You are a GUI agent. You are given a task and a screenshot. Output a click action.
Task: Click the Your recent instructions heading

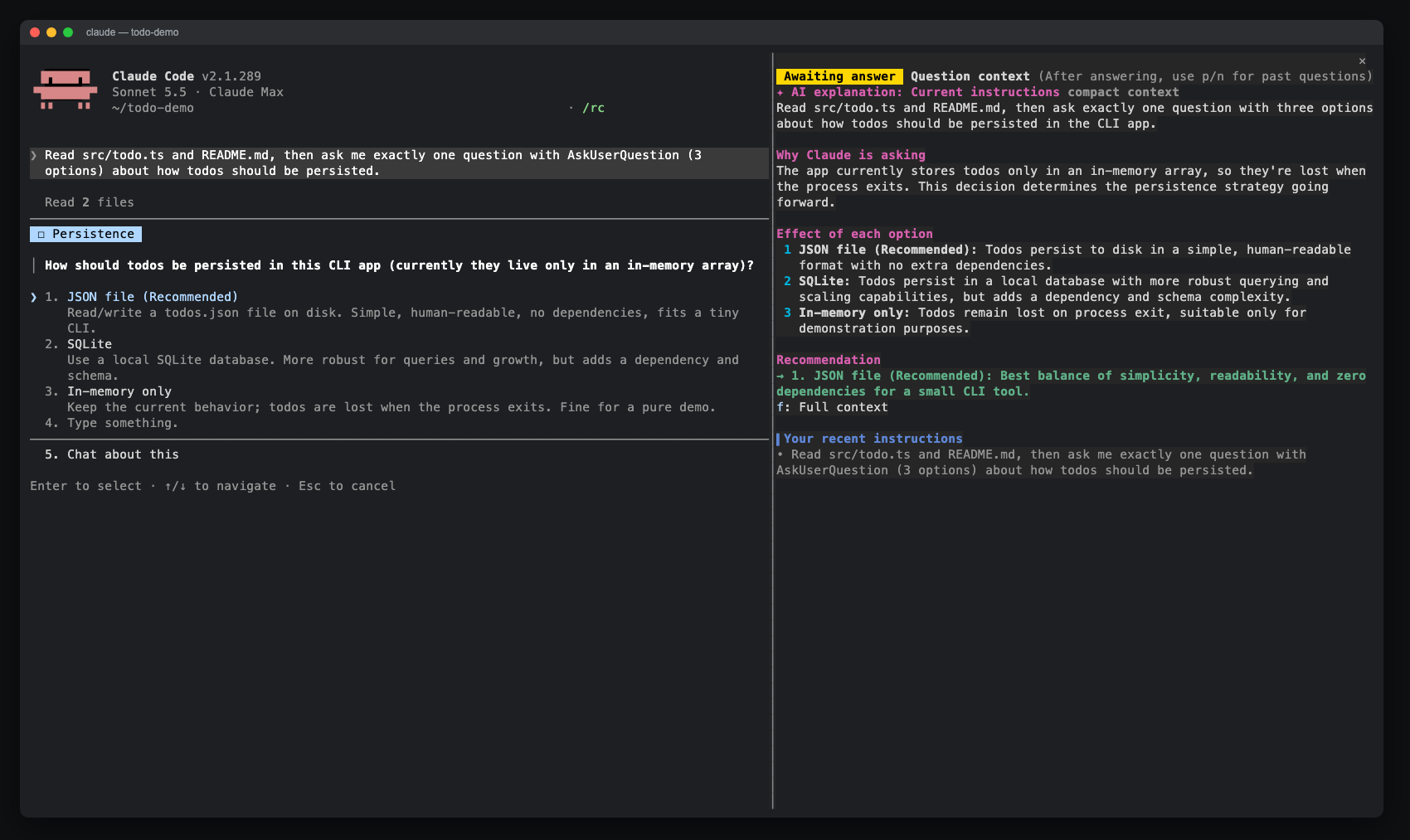click(x=873, y=439)
